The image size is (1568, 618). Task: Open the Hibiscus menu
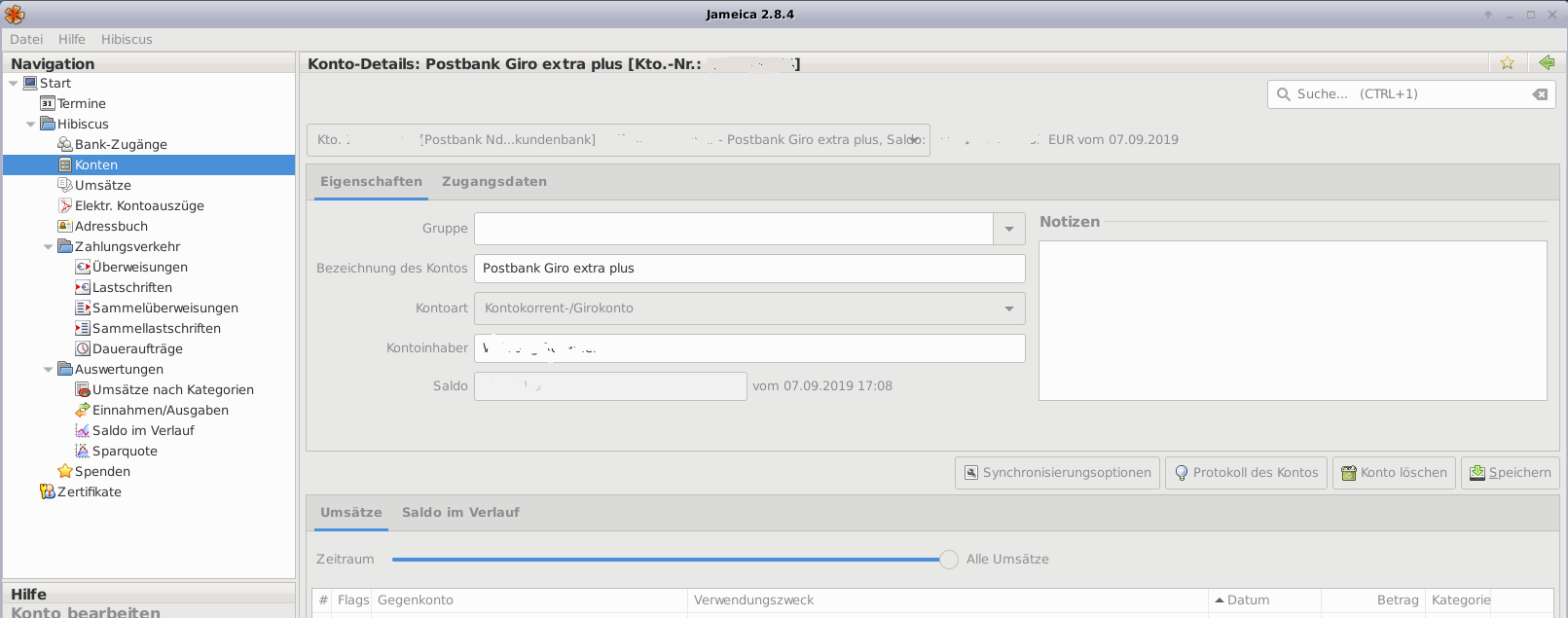click(x=127, y=39)
